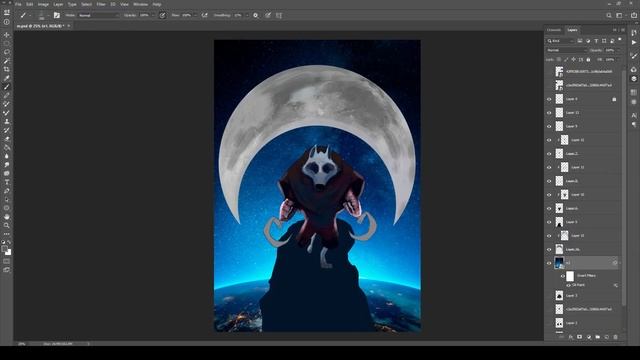Click the add layer style fx icon
This screenshot has width=640, height=360.
click(571, 337)
